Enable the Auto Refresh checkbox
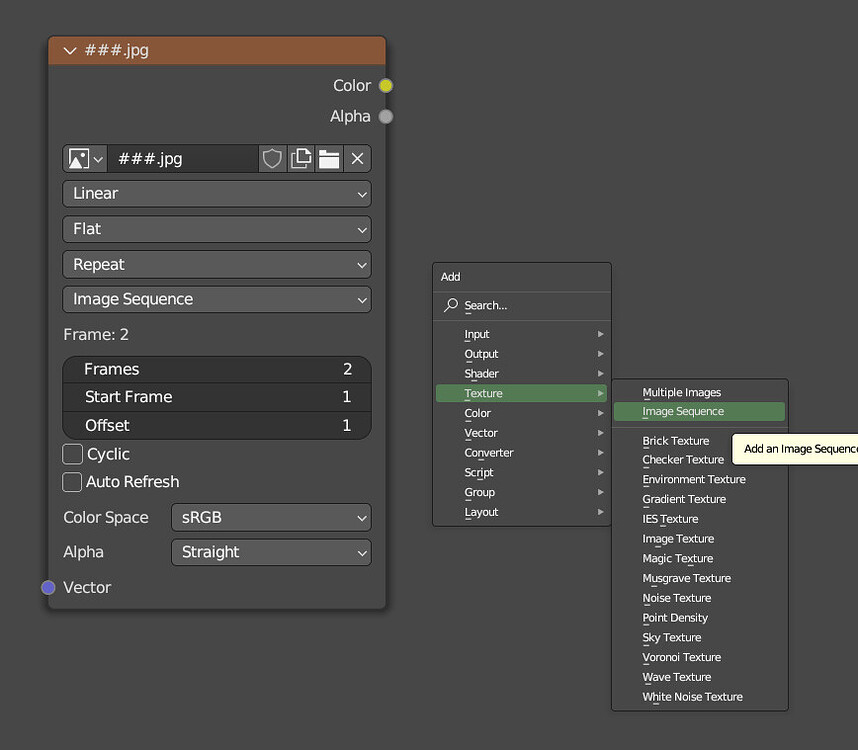 tap(72, 482)
